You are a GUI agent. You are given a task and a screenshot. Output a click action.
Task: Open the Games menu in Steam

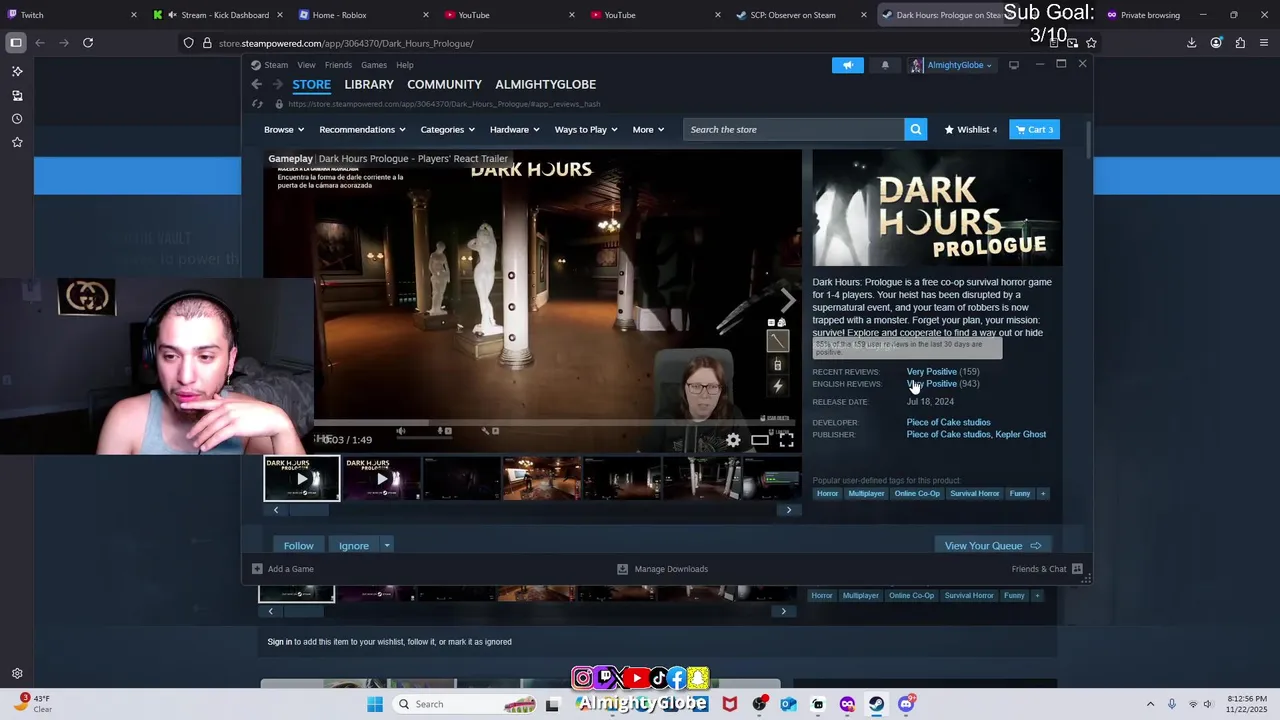pyautogui.click(x=374, y=65)
